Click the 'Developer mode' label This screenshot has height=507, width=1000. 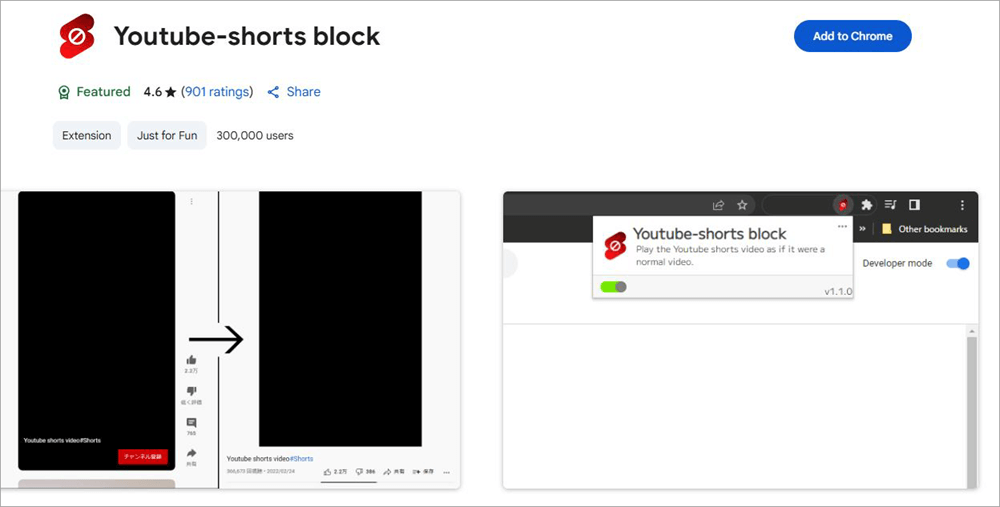pos(897,263)
